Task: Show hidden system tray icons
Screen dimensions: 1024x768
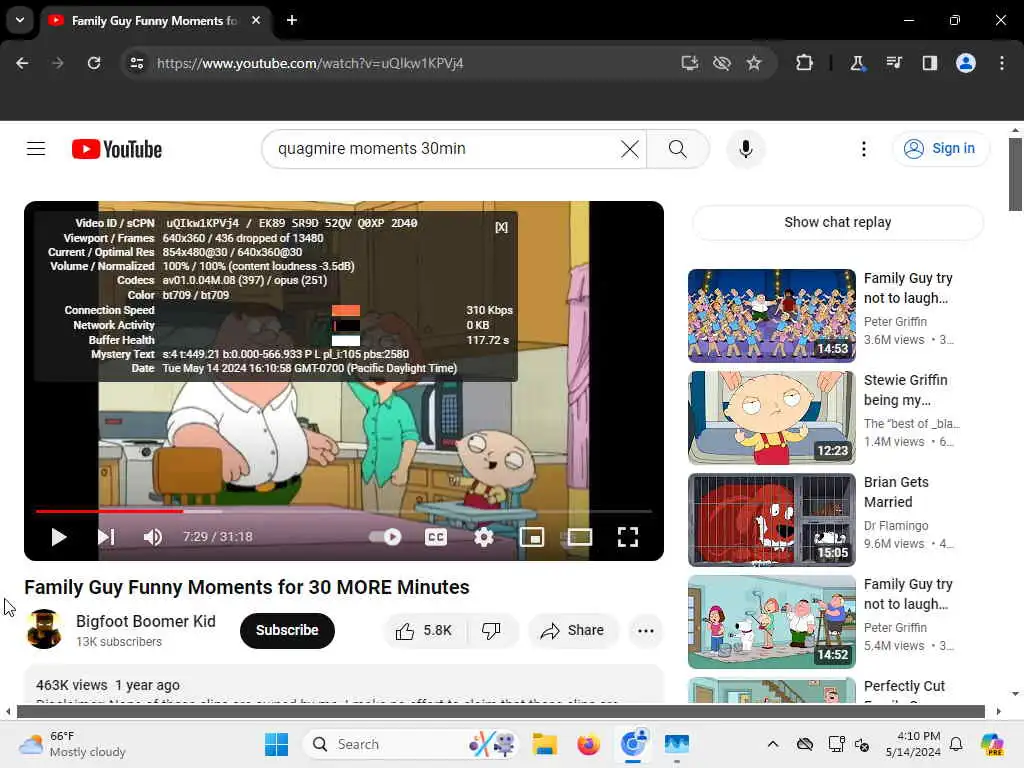Action: click(x=773, y=744)
